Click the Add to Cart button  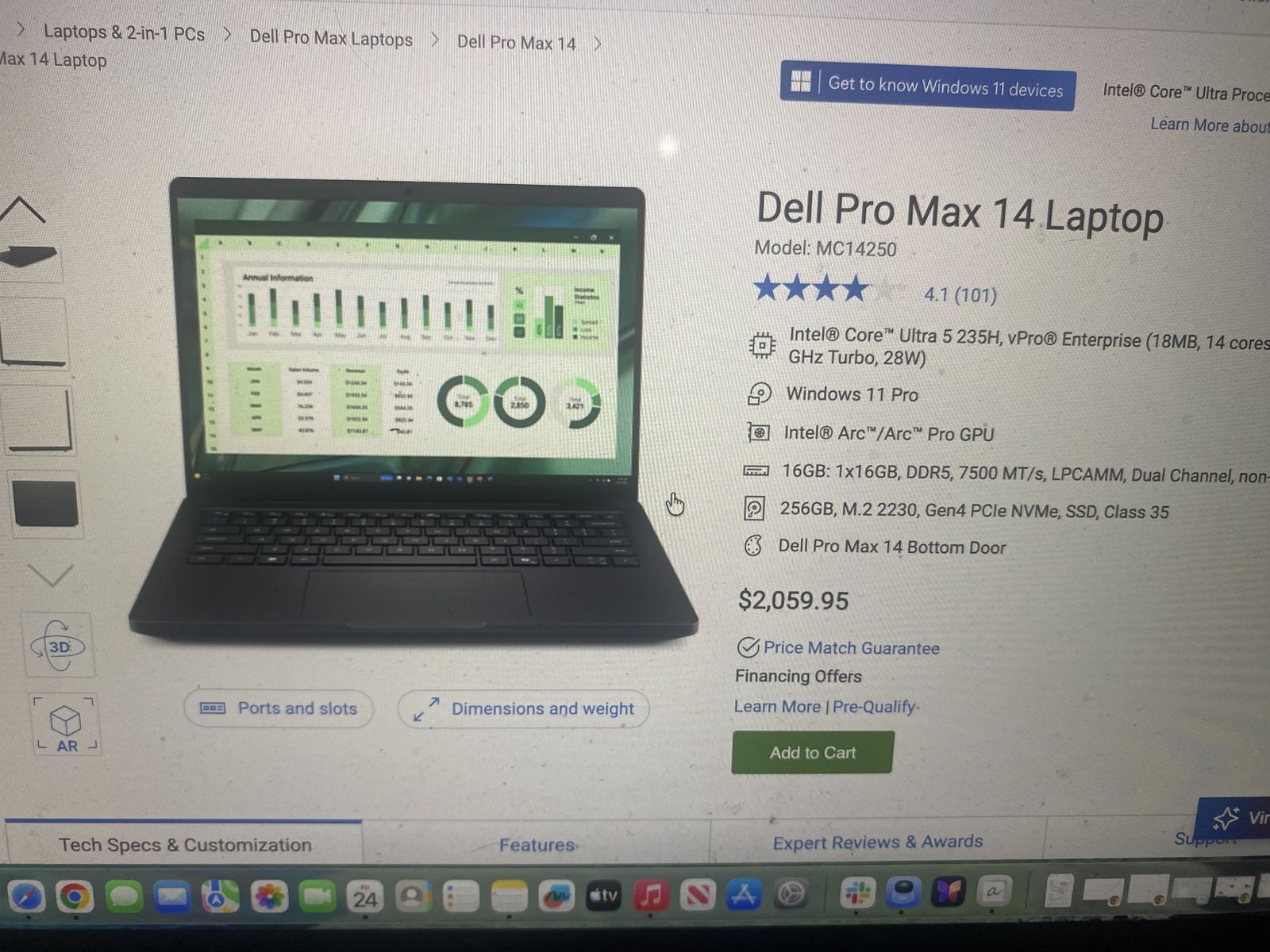tap(813, 752)
